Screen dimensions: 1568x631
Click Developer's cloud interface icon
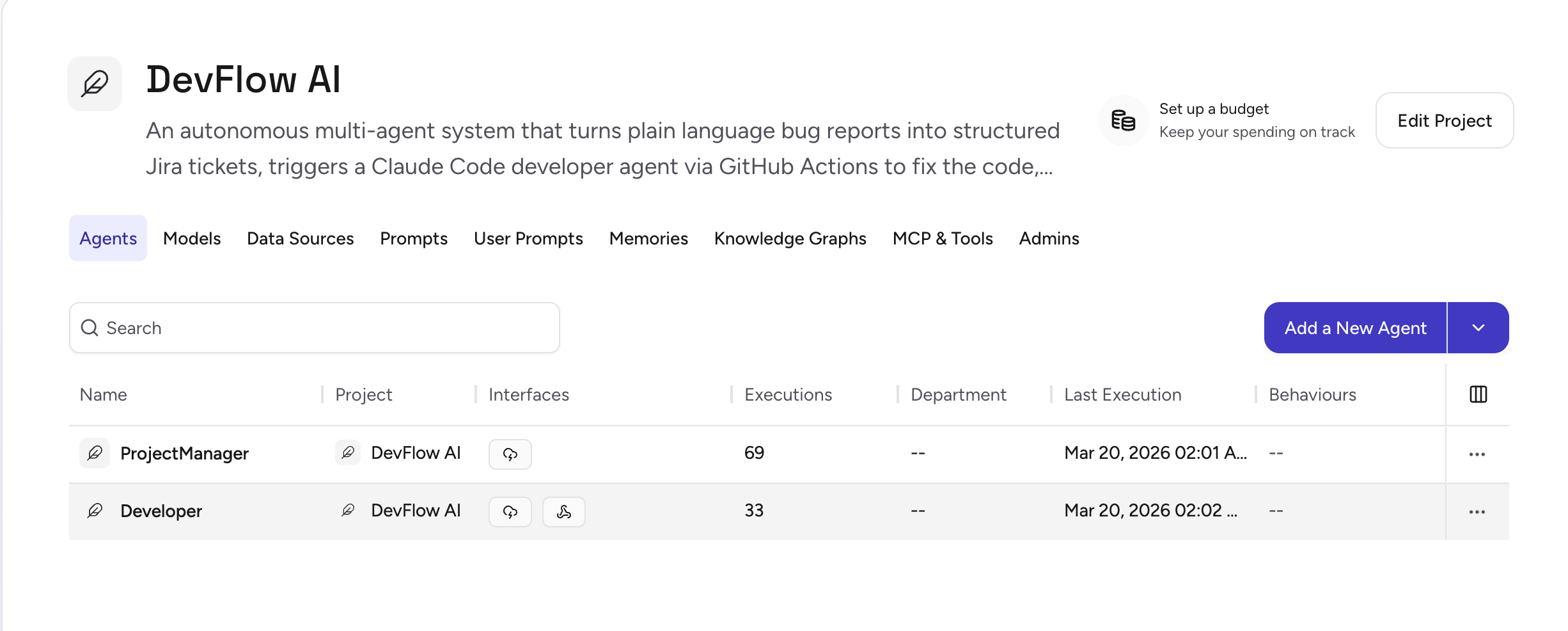tap(510, 511)
